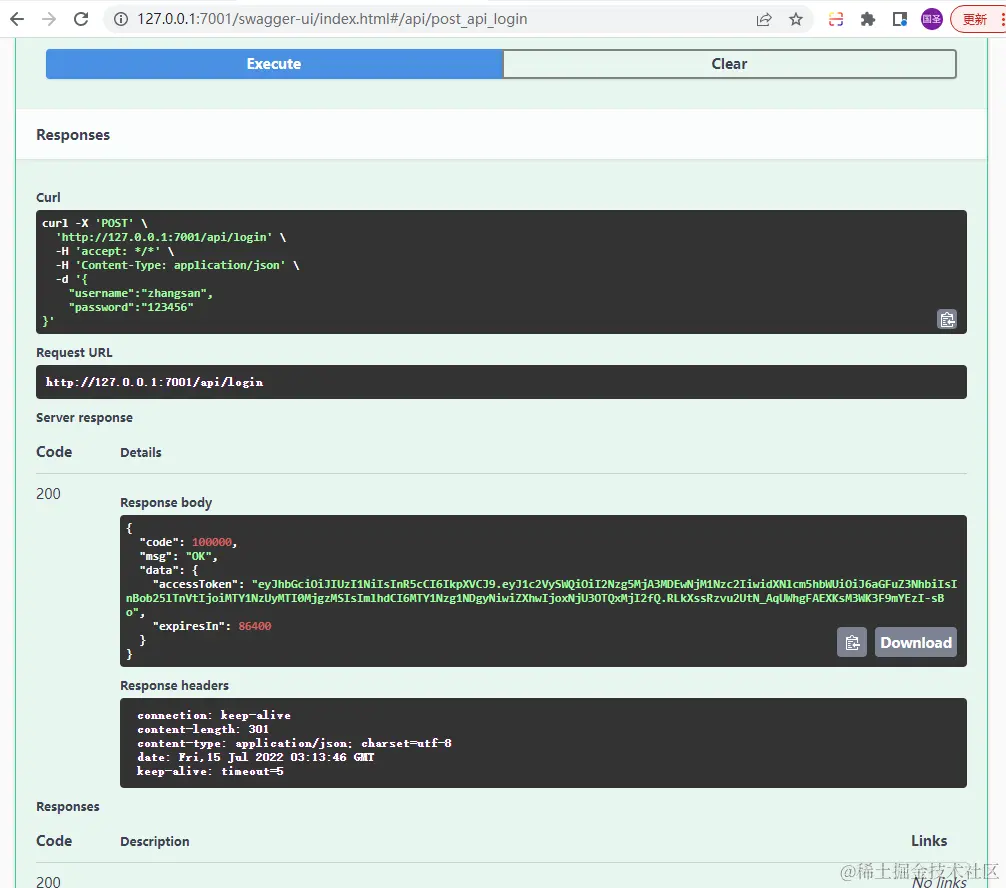1006x888 pixels.
Task: Open the purple user profile avatar
Action: pos(932,19)
